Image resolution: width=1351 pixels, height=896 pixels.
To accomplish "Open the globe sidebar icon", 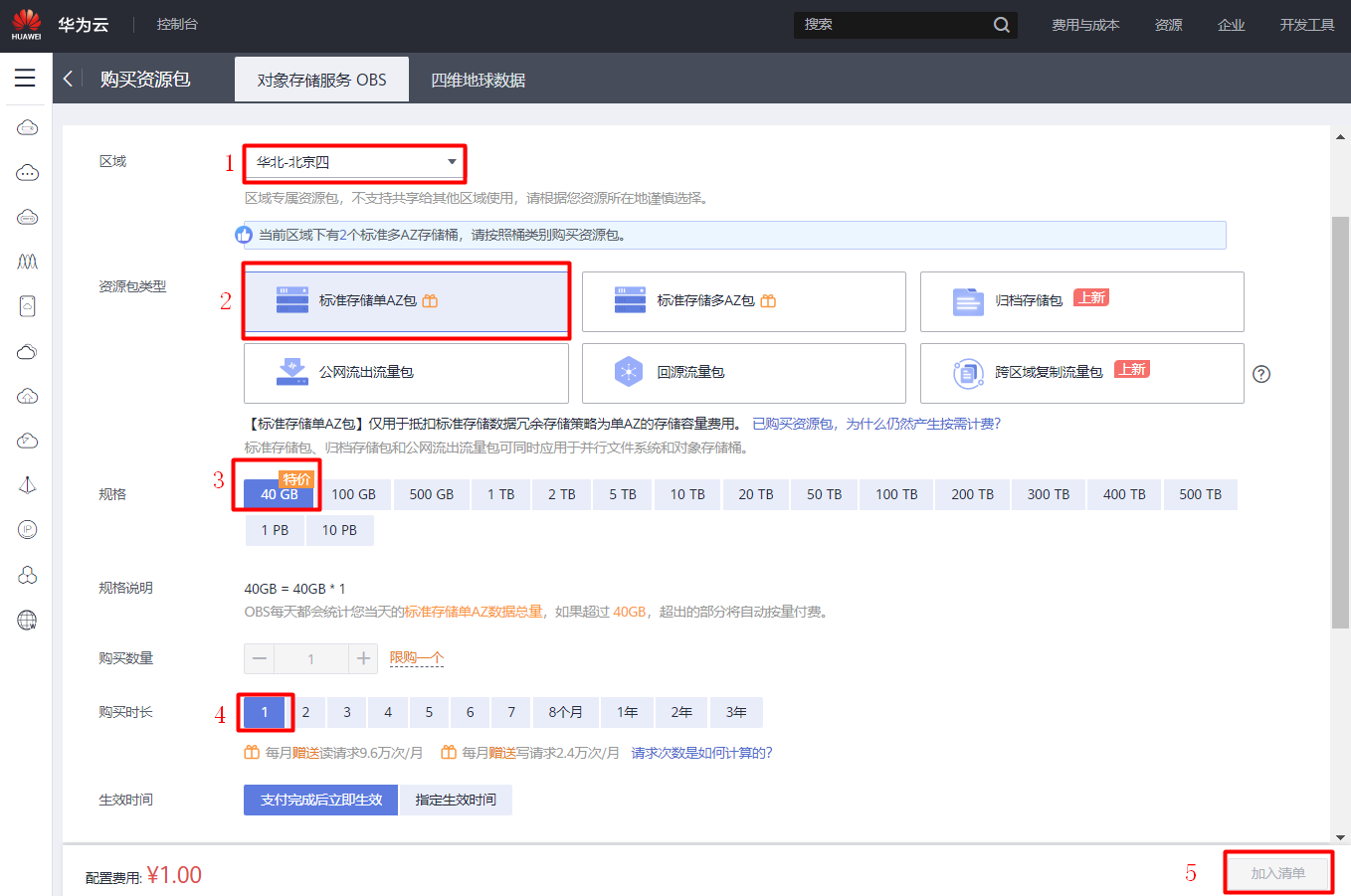I will click(27, 620).
